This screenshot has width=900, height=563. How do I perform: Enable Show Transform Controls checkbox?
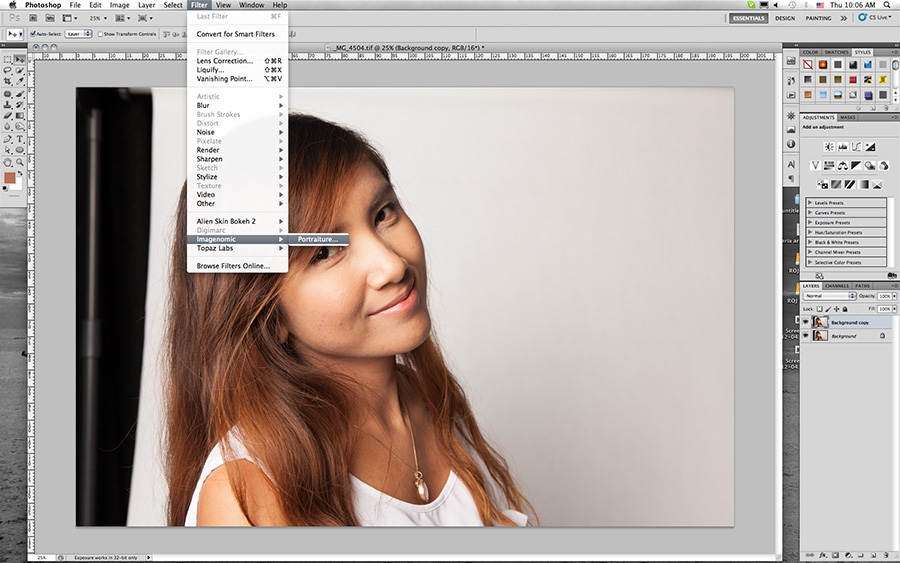coord(100,34)
